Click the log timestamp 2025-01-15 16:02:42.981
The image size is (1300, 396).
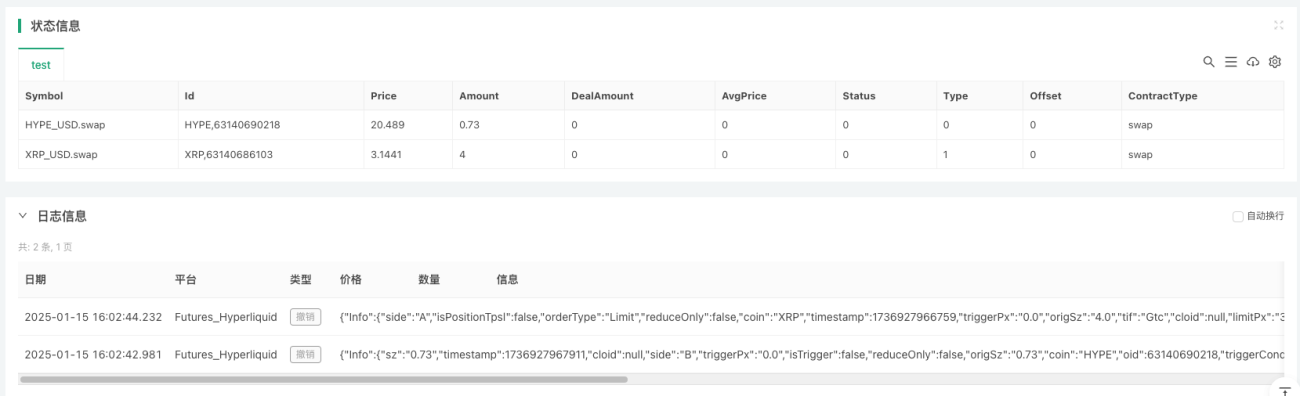coord(93,354)
